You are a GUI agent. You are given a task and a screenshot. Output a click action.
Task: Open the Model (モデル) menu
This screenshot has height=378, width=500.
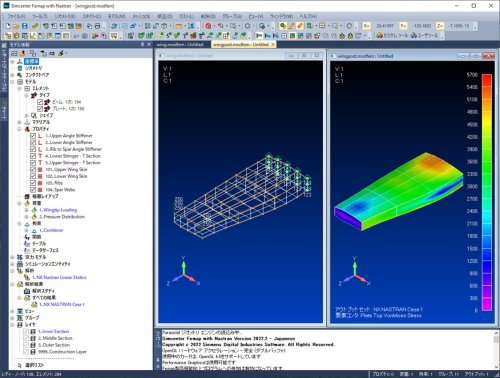point(117,16)
